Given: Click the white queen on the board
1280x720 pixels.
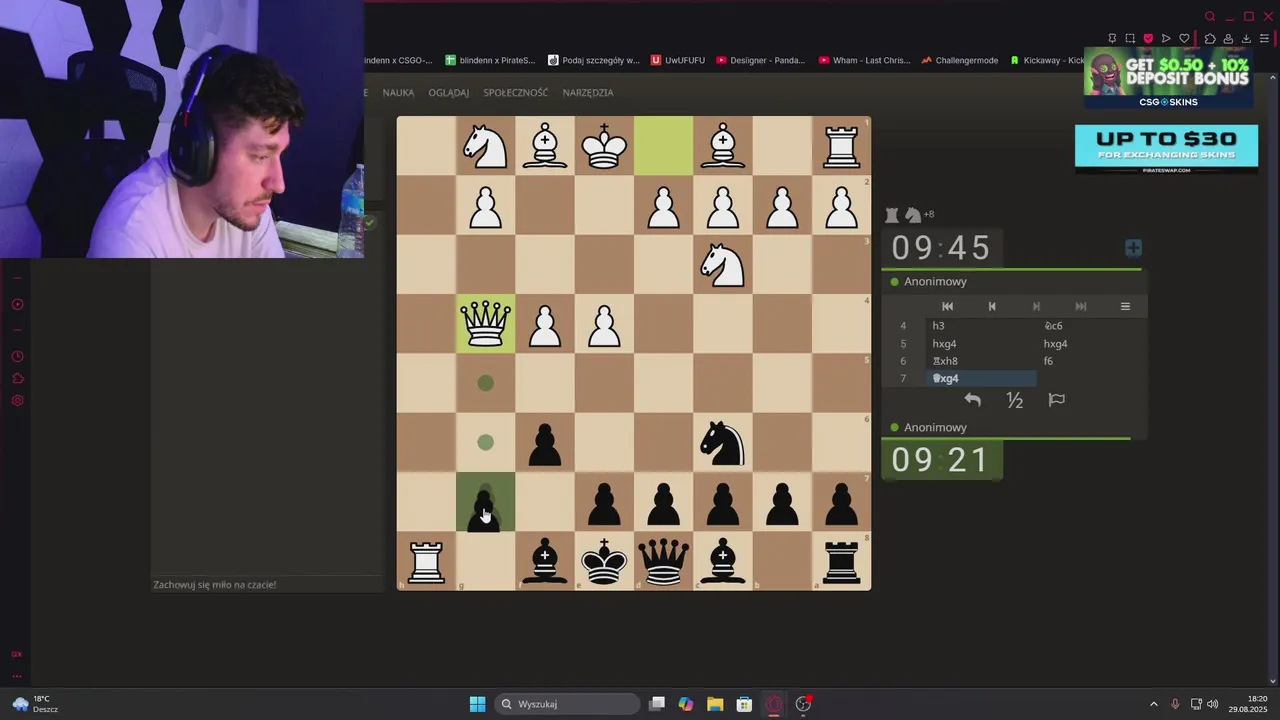Looking at the screenshot, I should pyautogui.click(x=486, y=324).
